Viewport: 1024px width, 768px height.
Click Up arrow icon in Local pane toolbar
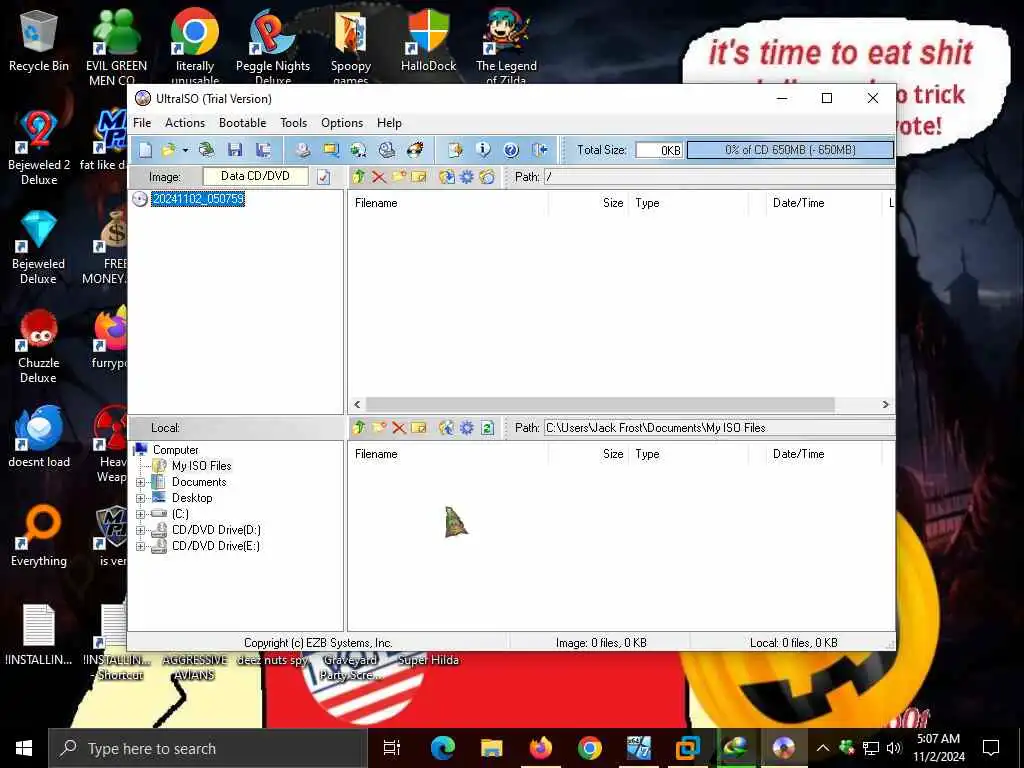tap(359, 428)
